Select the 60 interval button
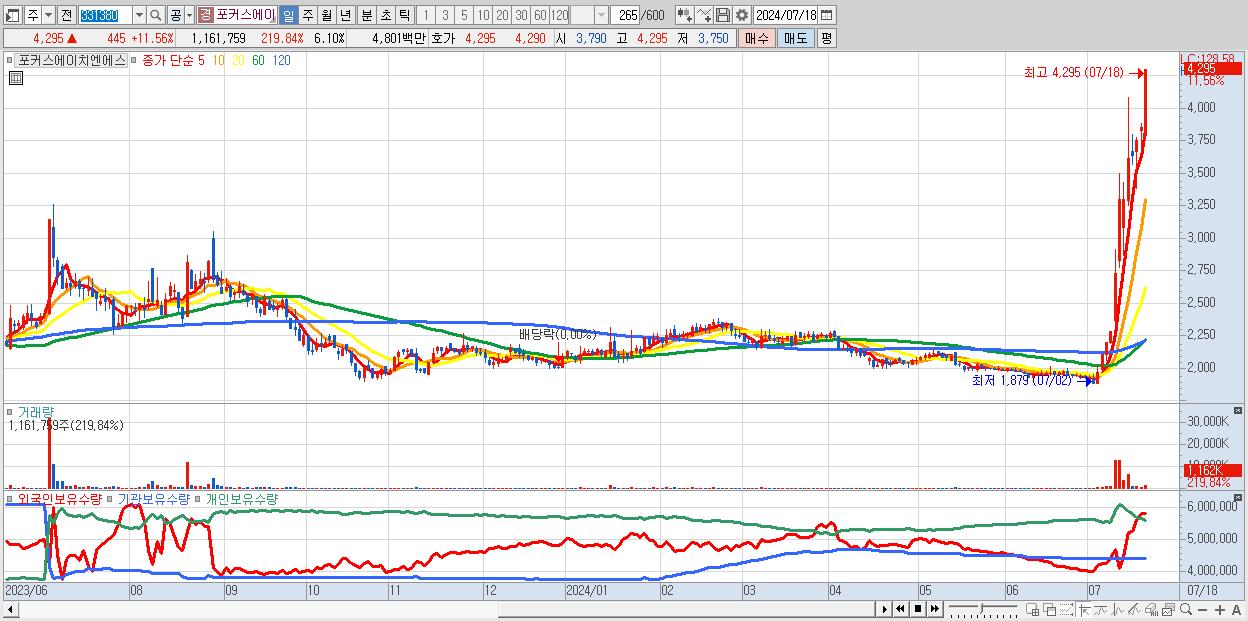Screen dimensions: 1248x621 coord(539,15)
